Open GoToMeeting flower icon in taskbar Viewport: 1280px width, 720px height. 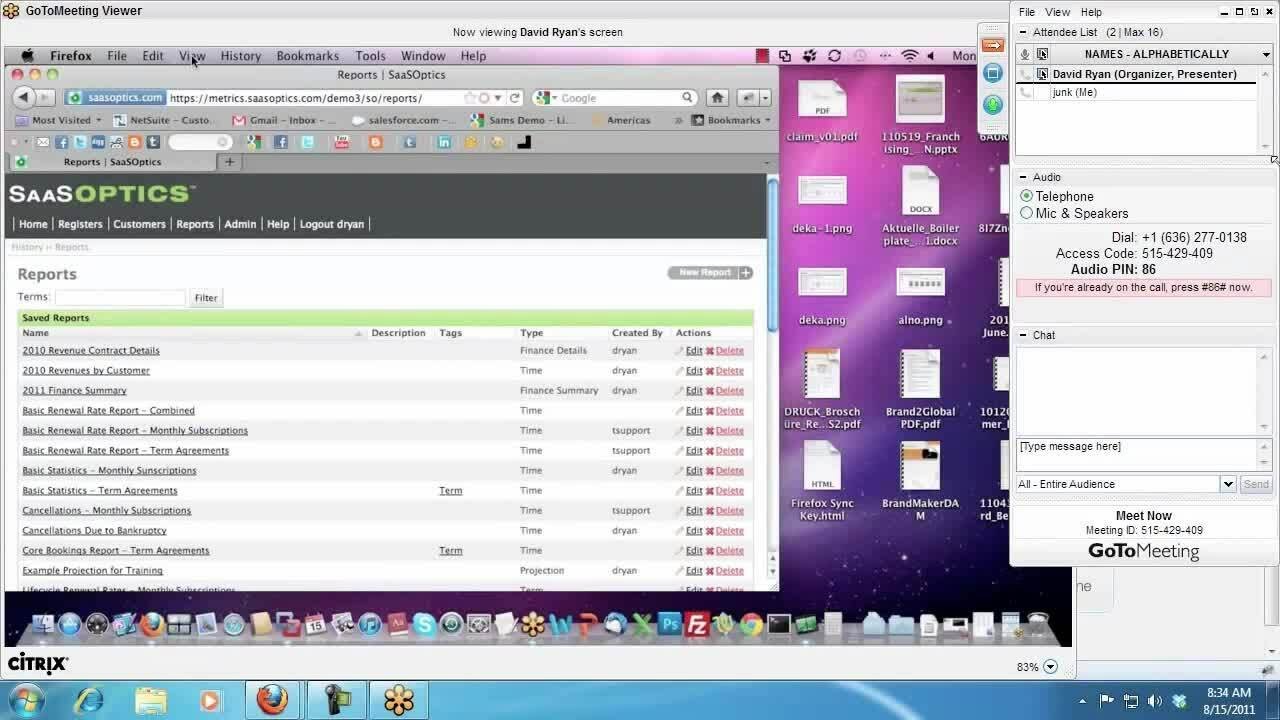(398, 700)
